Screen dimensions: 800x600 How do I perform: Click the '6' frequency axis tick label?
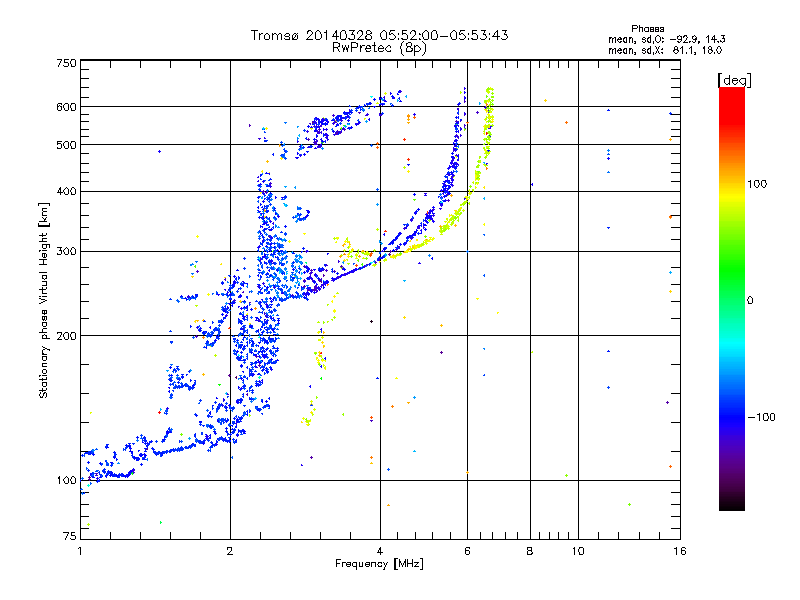467,551
